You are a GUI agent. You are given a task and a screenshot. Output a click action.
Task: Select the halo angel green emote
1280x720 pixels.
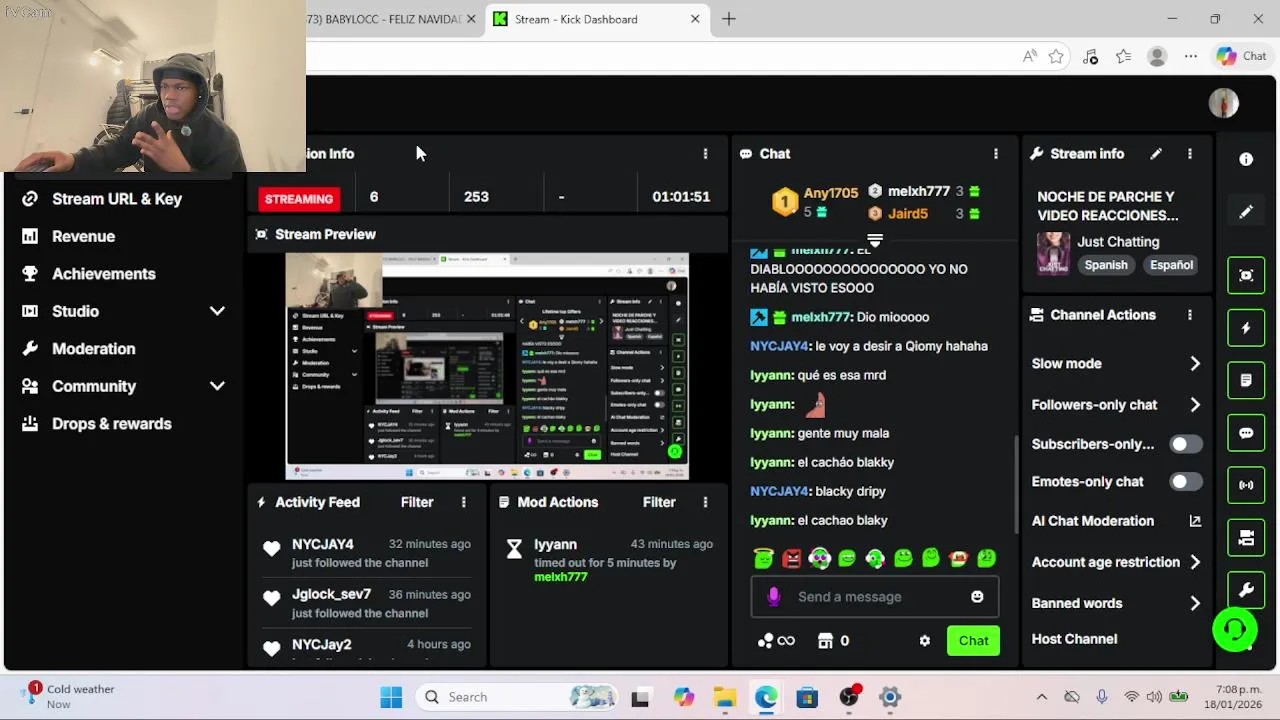pyautogui.click(x=764, y=559)
